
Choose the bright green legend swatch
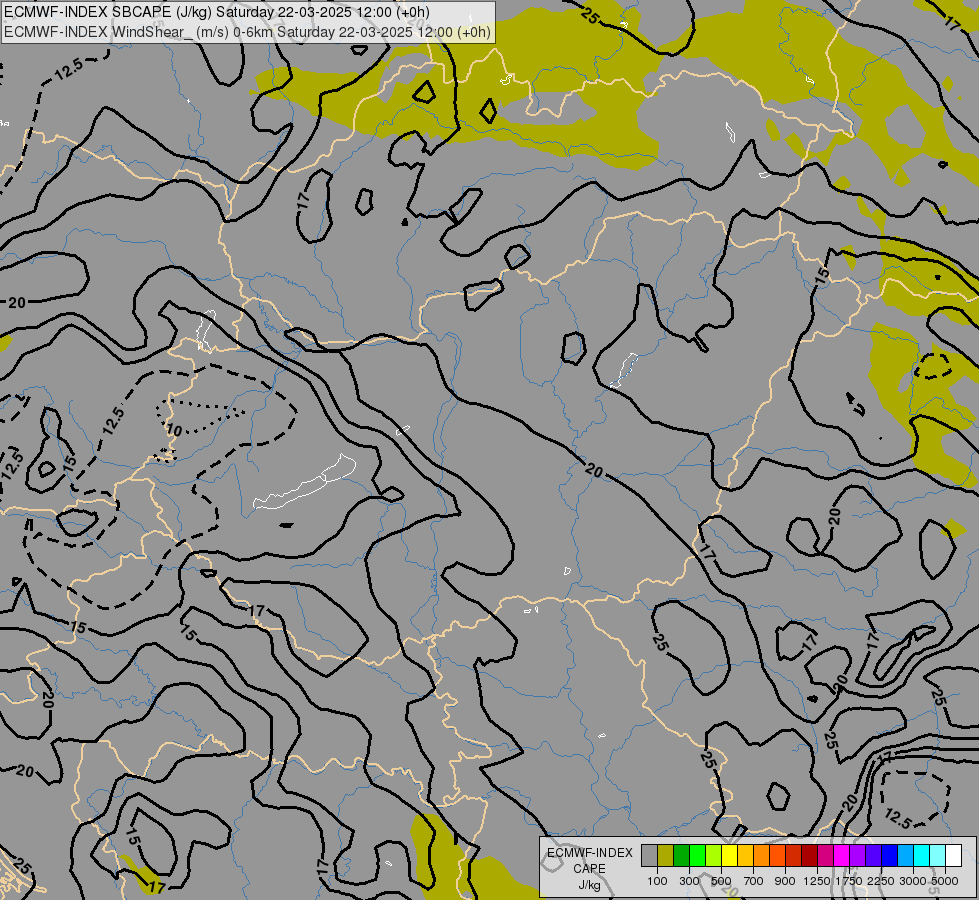pos(697,855)
